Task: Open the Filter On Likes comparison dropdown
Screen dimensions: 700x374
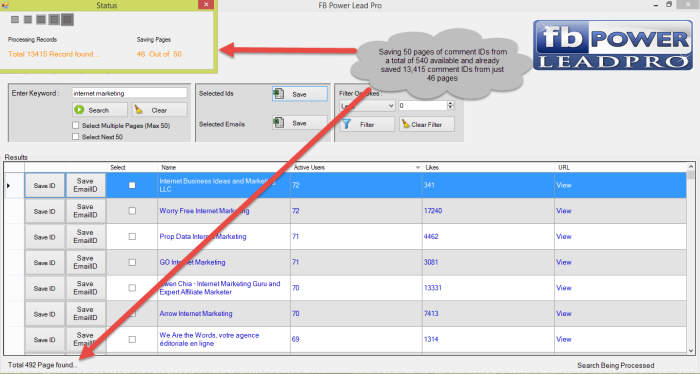Action: [x=391, y=106]
